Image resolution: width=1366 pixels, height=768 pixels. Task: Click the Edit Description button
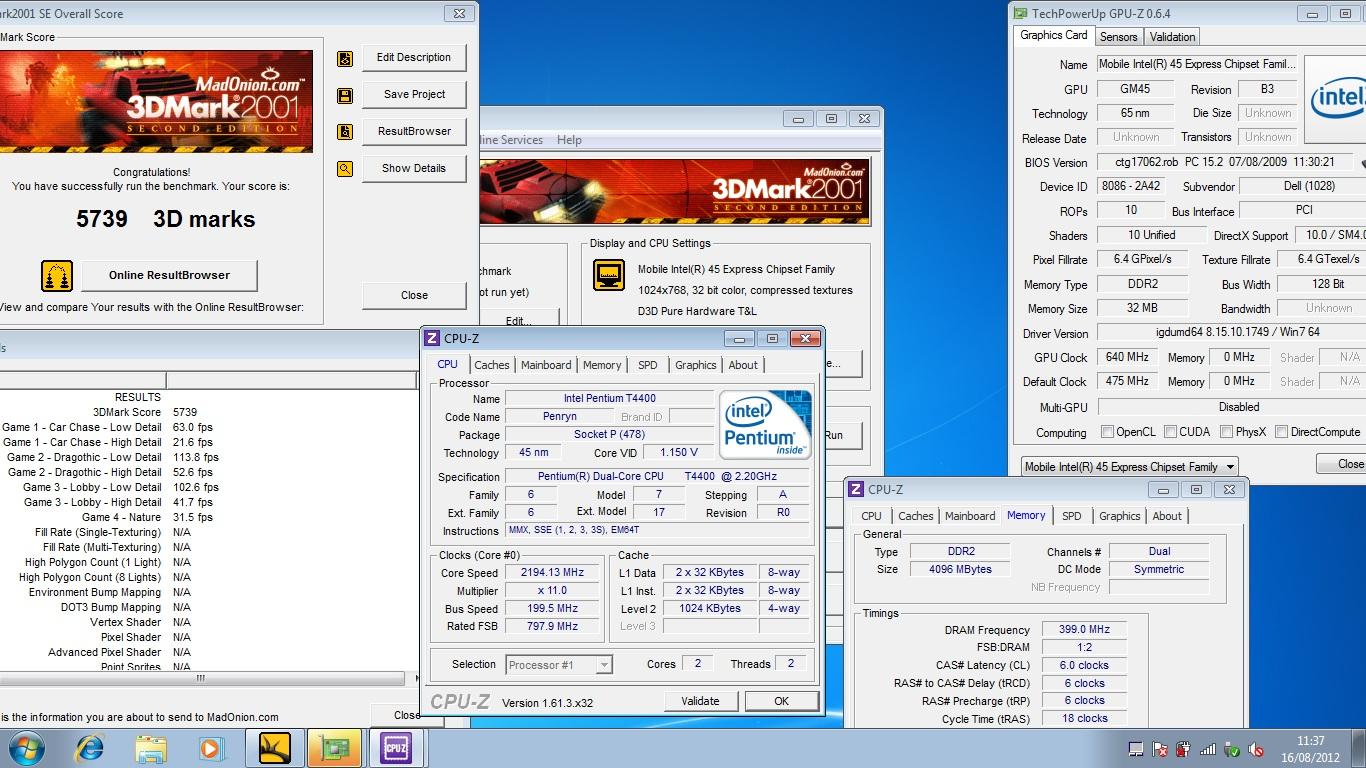[414, 57]
